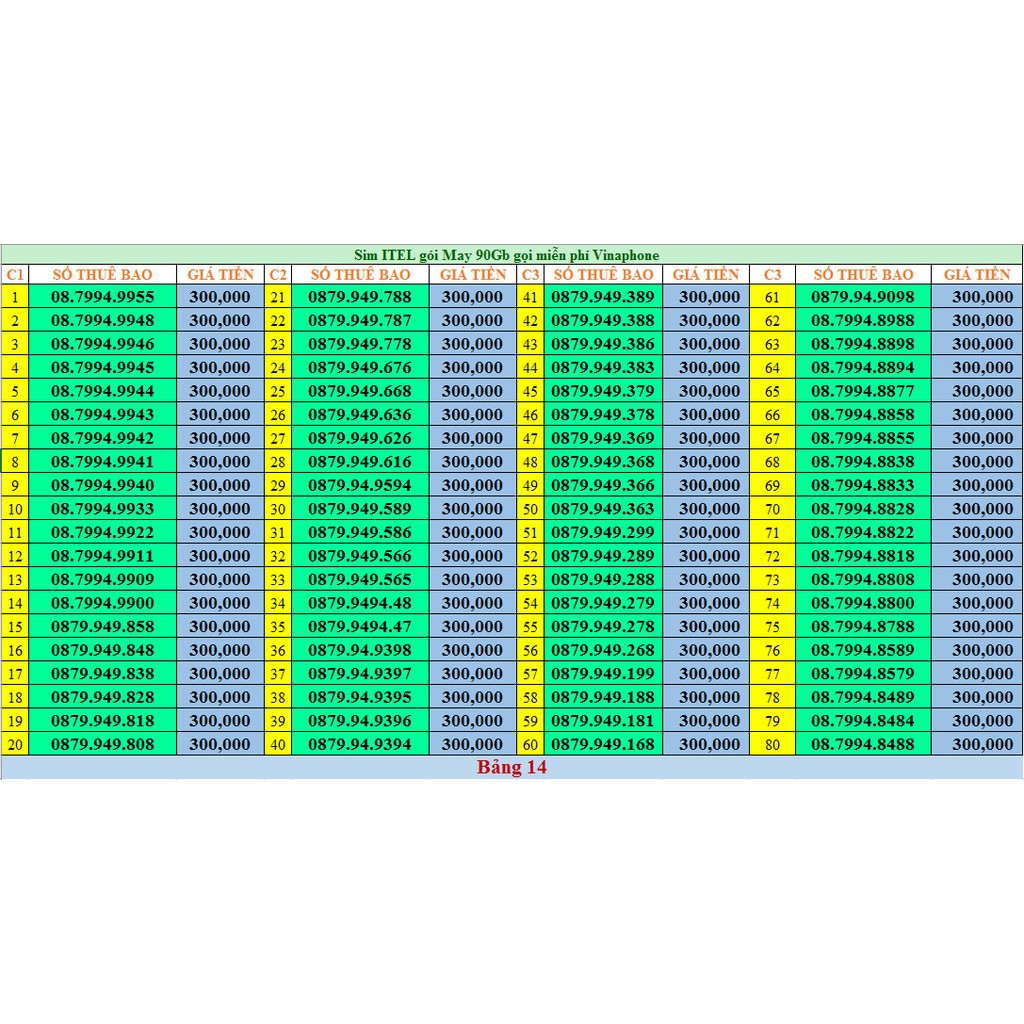This screenshot has height=1024, width=1024.
Task: Select number 0879.94.9395
Action: pyautogui.click(x=360, y=697)
